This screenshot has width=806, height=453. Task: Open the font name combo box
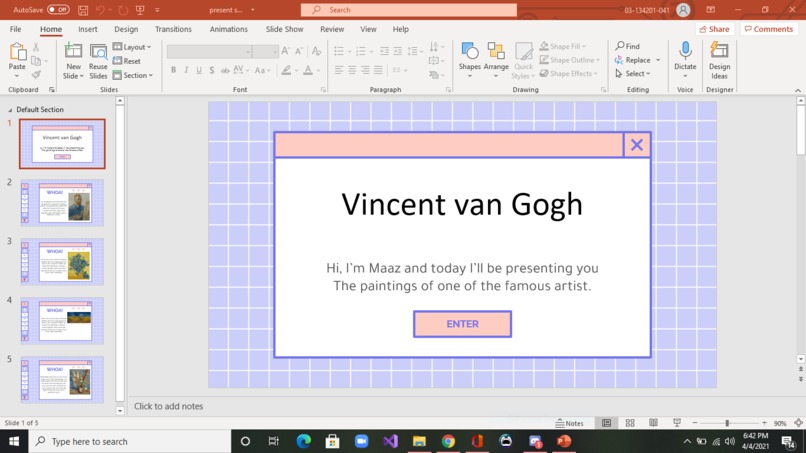coord(209,51)
